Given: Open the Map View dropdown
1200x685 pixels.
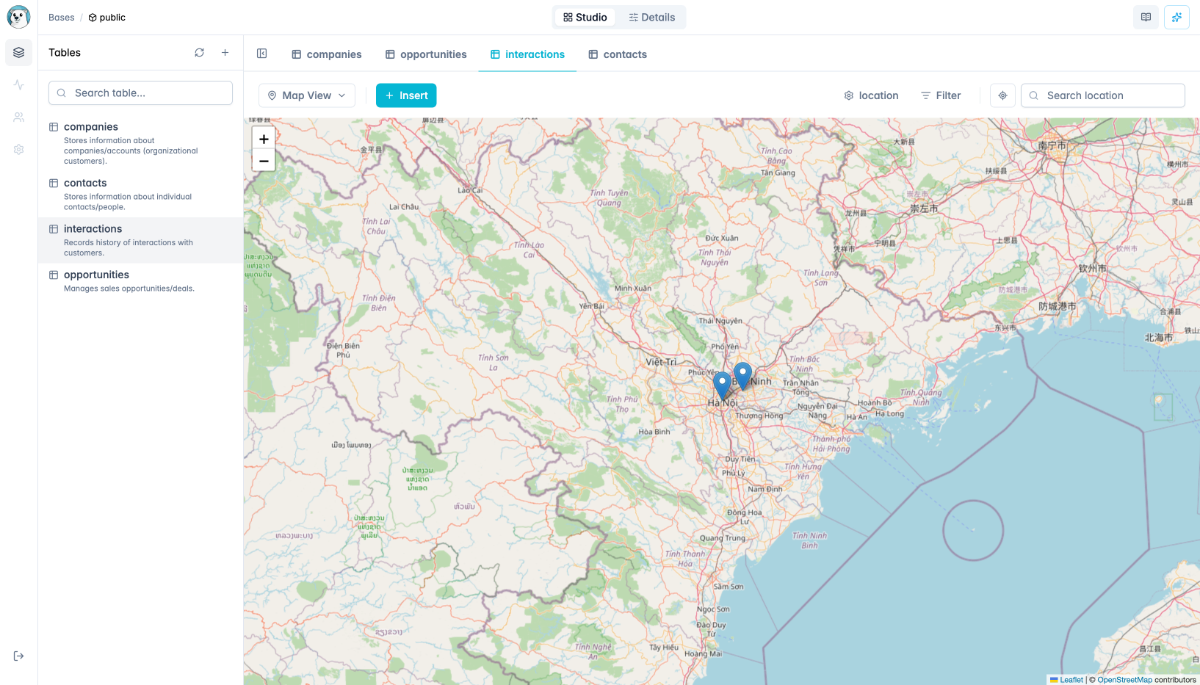Looking at the screenshot, I should pyautogui.click(x=306, y=95).
